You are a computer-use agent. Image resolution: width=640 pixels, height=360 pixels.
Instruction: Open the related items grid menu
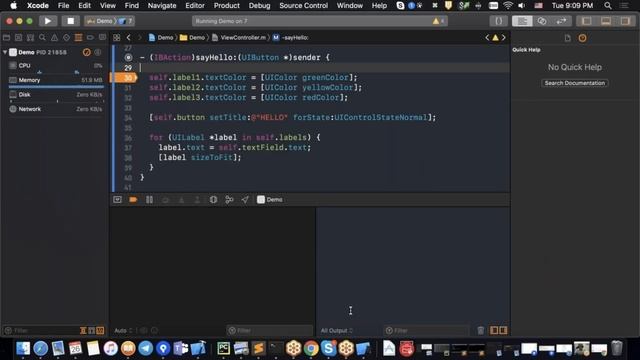(x=117, y=38)
